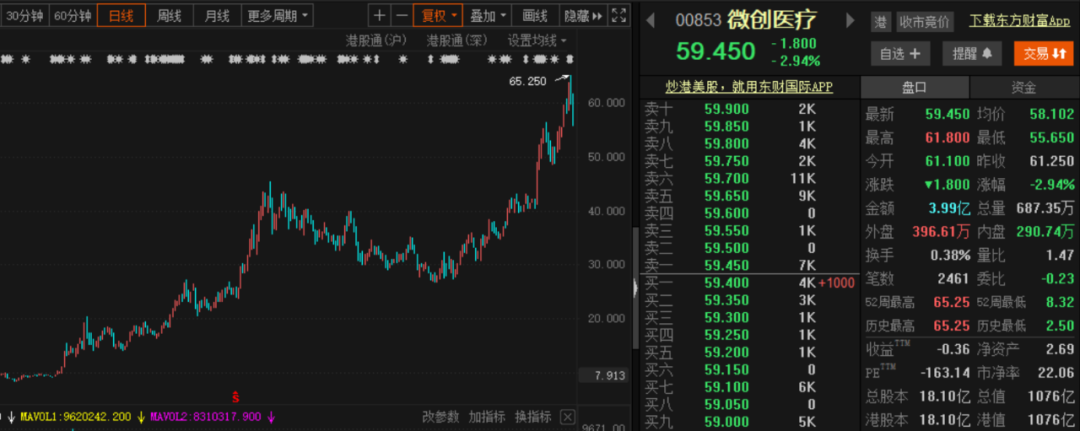Switch to 盘口 tab
Image resolution: width=1080 pixels, height=431 pixels.
coord(915,87)
